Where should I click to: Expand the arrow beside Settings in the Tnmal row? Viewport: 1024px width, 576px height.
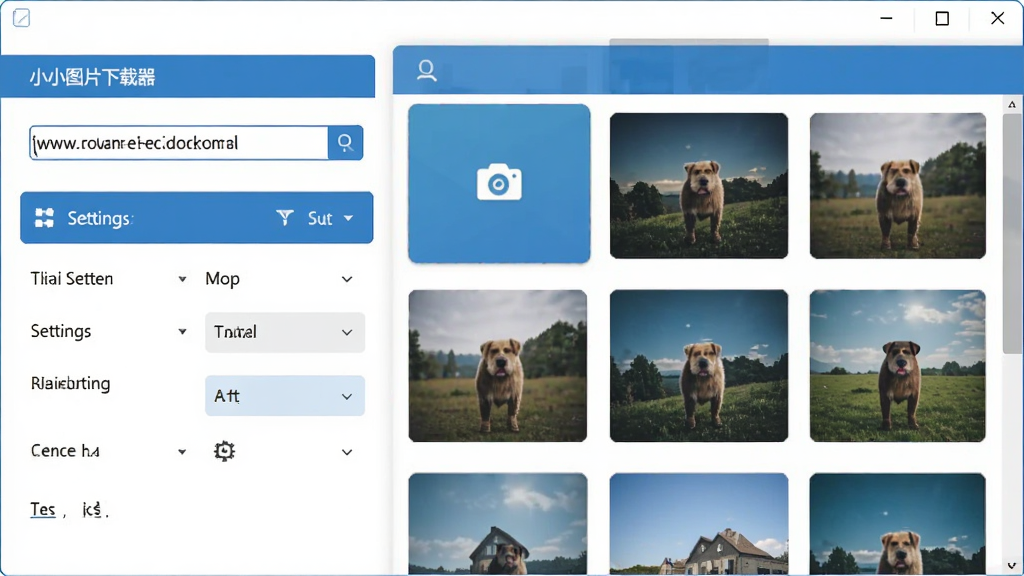(182, 332)
